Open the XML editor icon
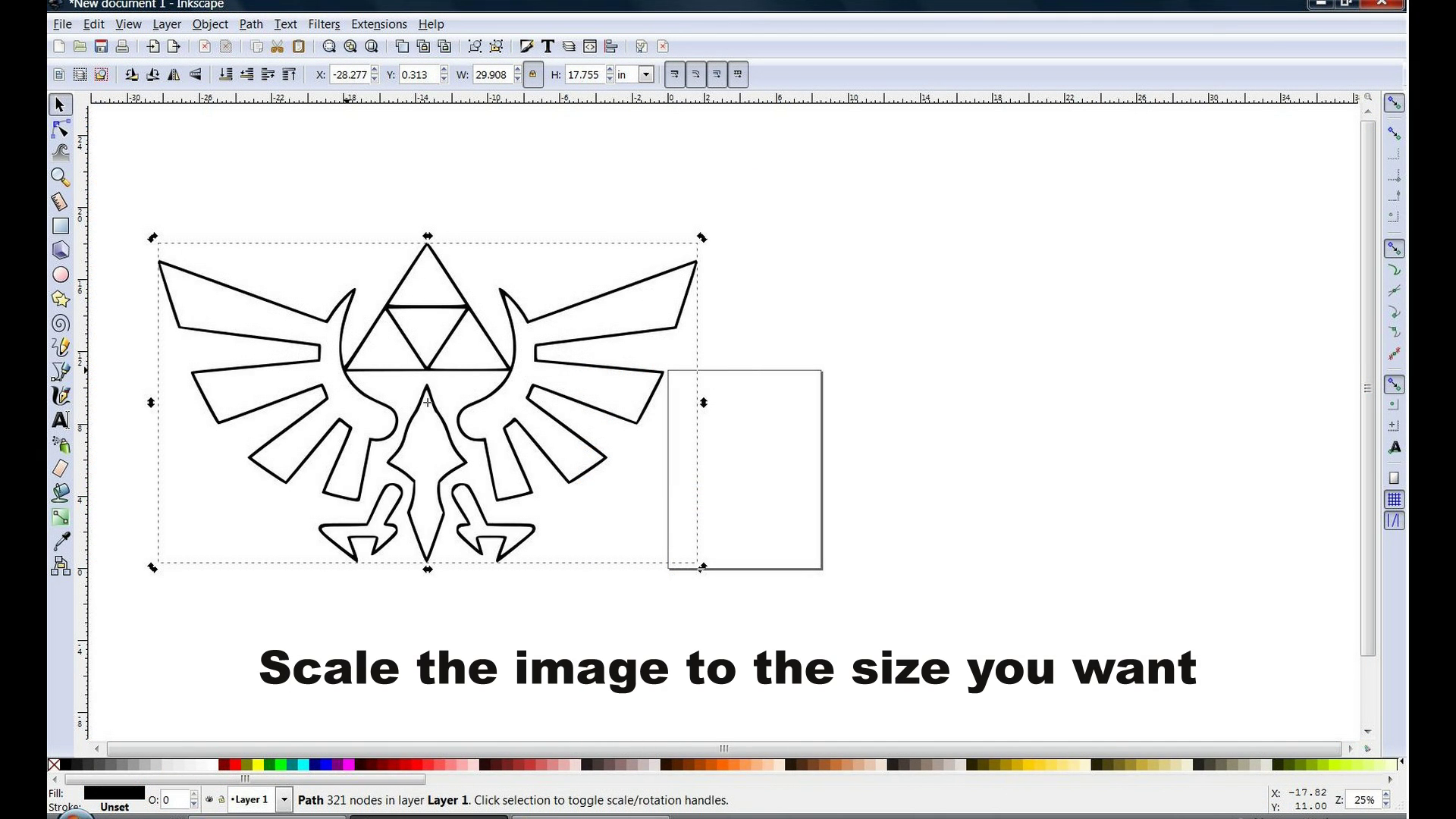Viewport: 1456px width, 819px height. (590, 46)
